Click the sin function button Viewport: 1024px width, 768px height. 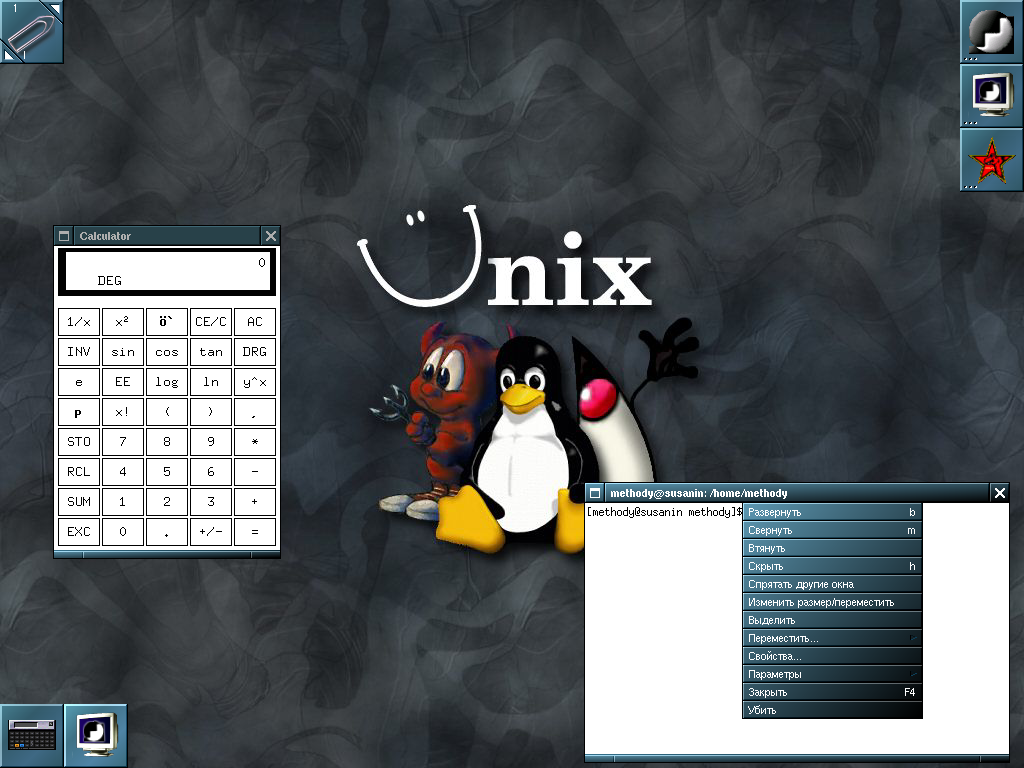(x=122, y=351)
